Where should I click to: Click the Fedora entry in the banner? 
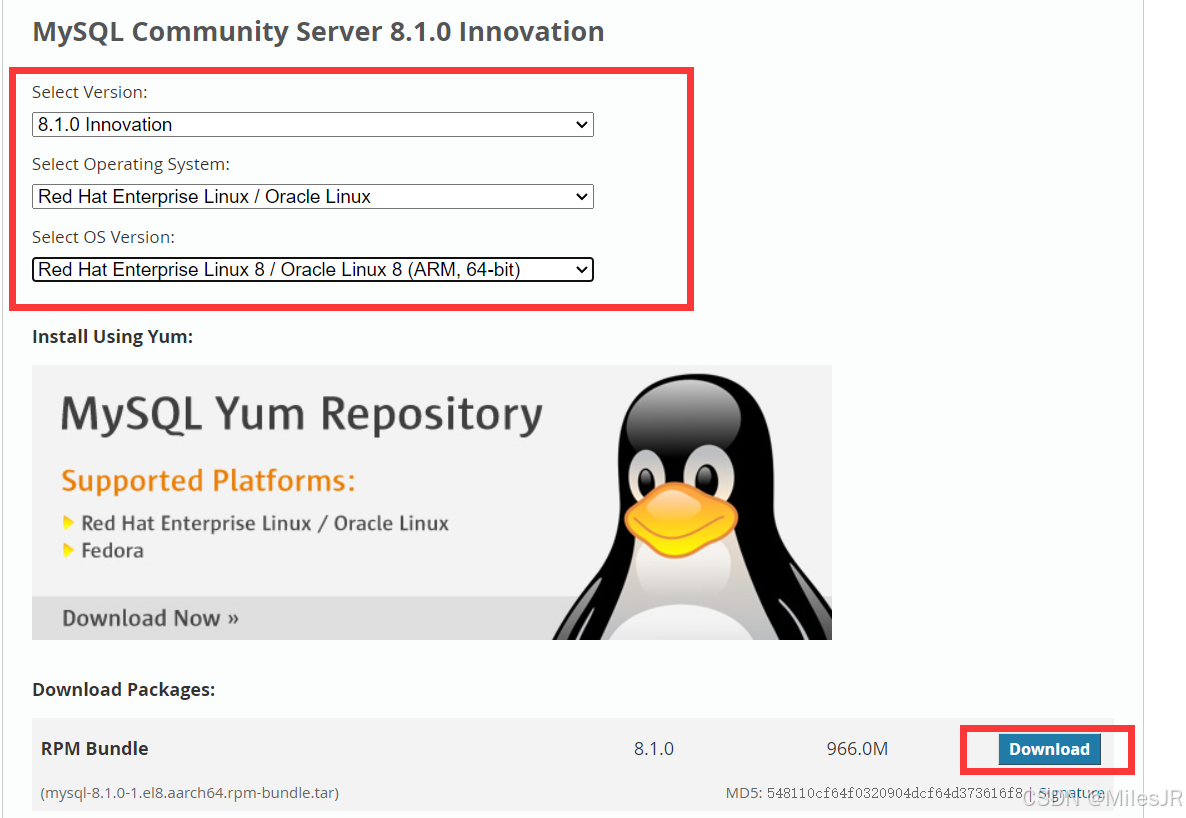(x=112, y=550)
